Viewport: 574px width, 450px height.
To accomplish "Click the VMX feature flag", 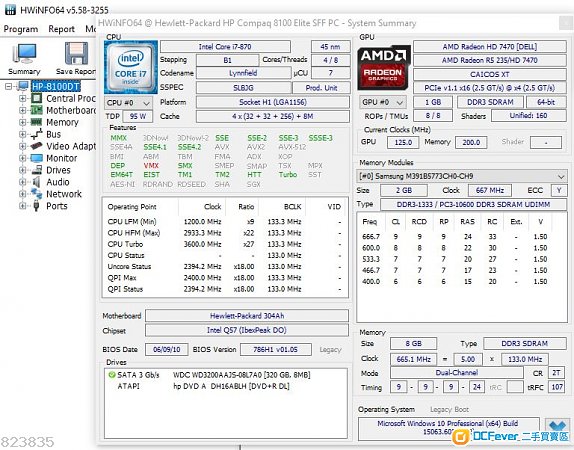I will (x=151, y=166).
